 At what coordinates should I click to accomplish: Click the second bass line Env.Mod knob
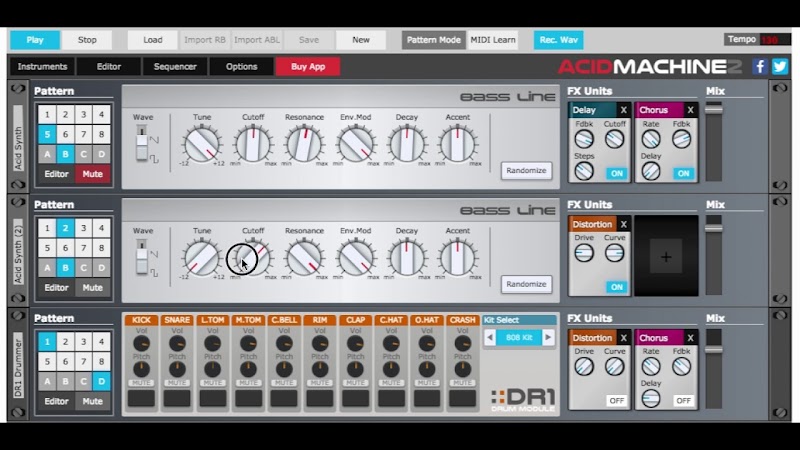point(356,258)
